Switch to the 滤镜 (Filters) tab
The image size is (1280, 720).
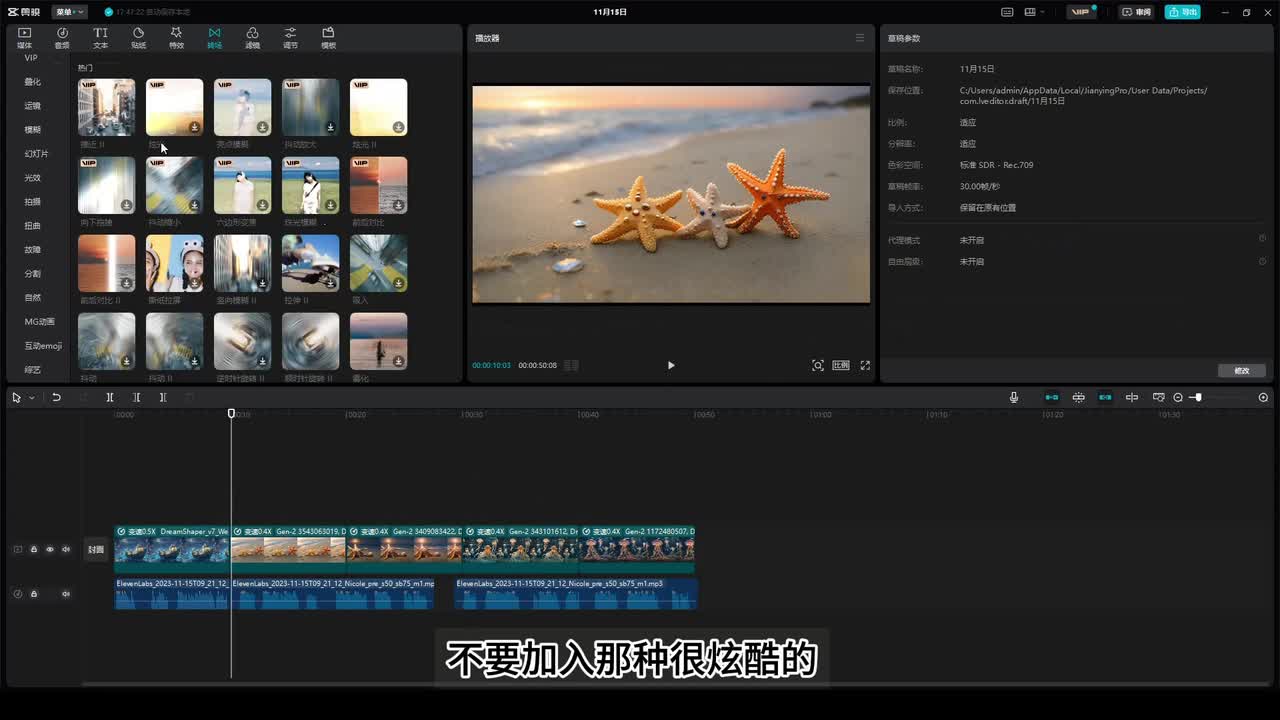[252, 38]
